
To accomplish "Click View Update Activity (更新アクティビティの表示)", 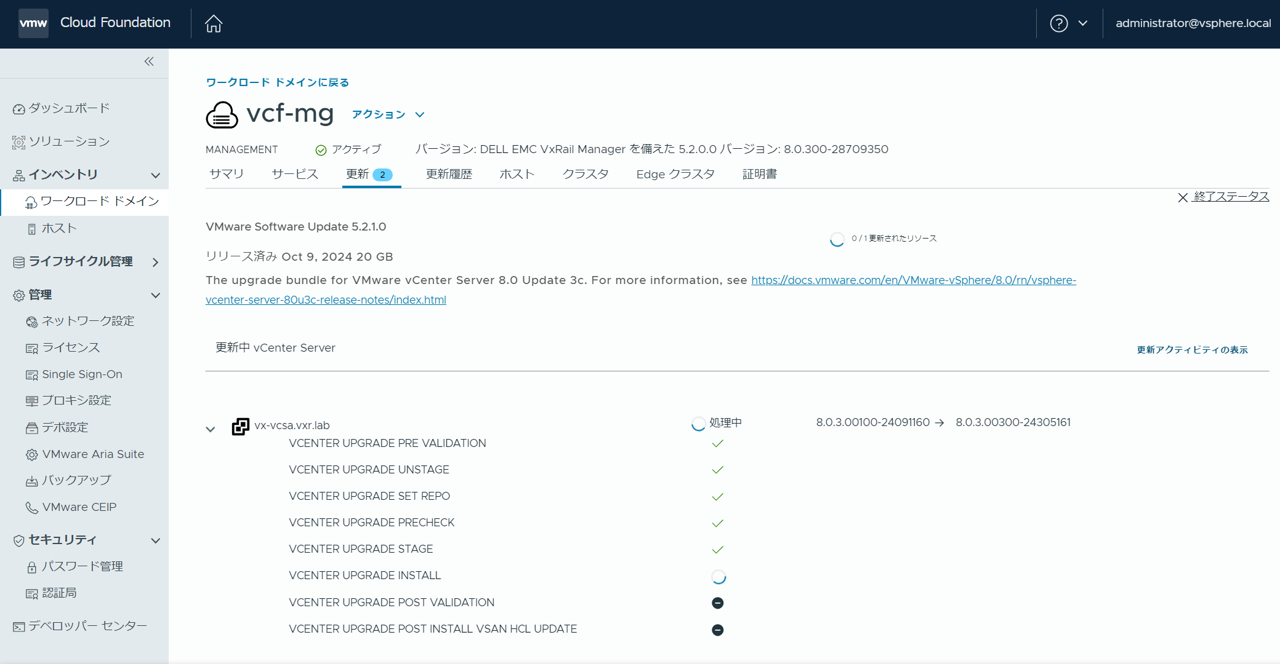I will point(1191,350).
